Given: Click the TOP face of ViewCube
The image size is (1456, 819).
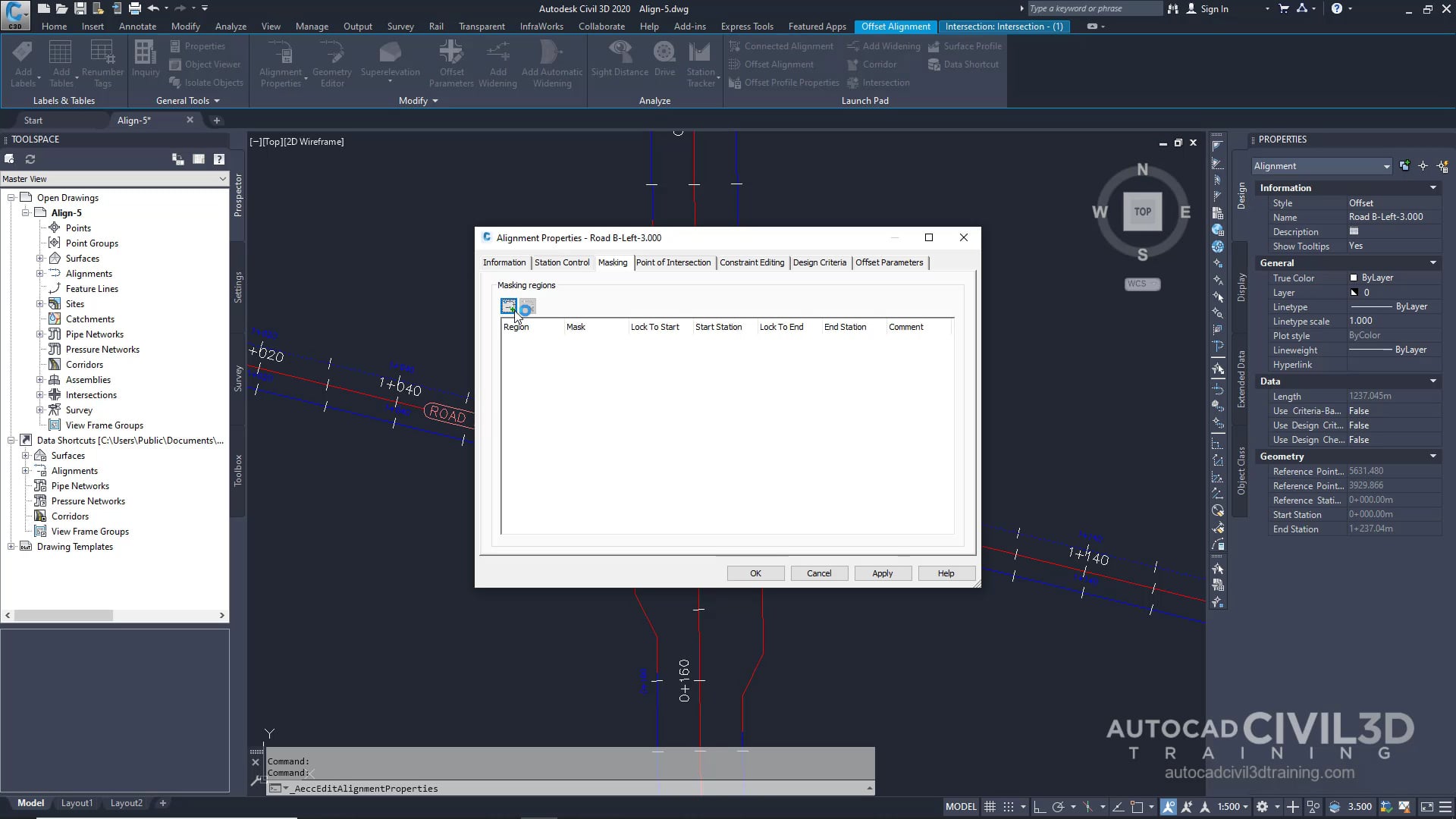Looking at the screenshot, I should point(1142,212).
